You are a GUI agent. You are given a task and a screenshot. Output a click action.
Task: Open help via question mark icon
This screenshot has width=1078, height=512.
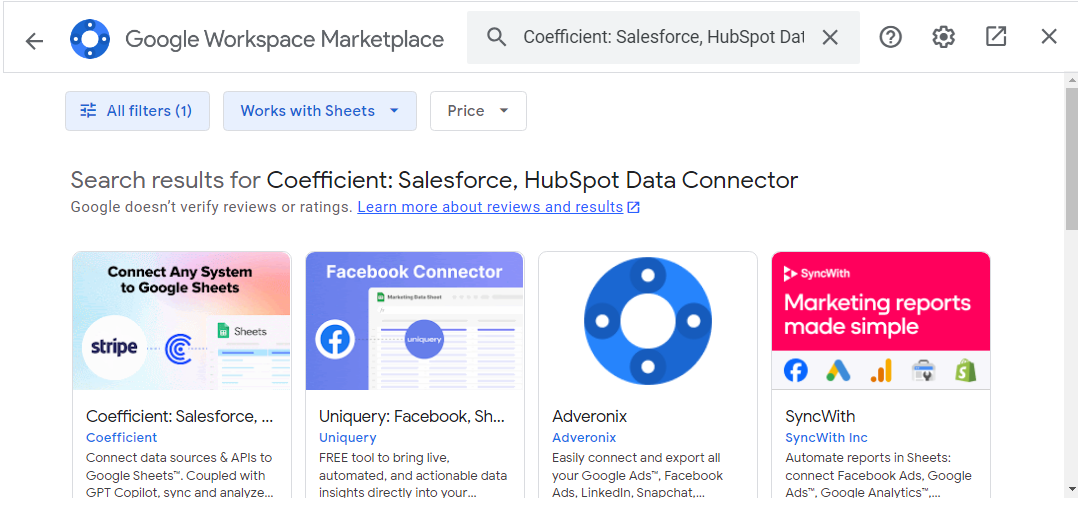tap(890, 37)
